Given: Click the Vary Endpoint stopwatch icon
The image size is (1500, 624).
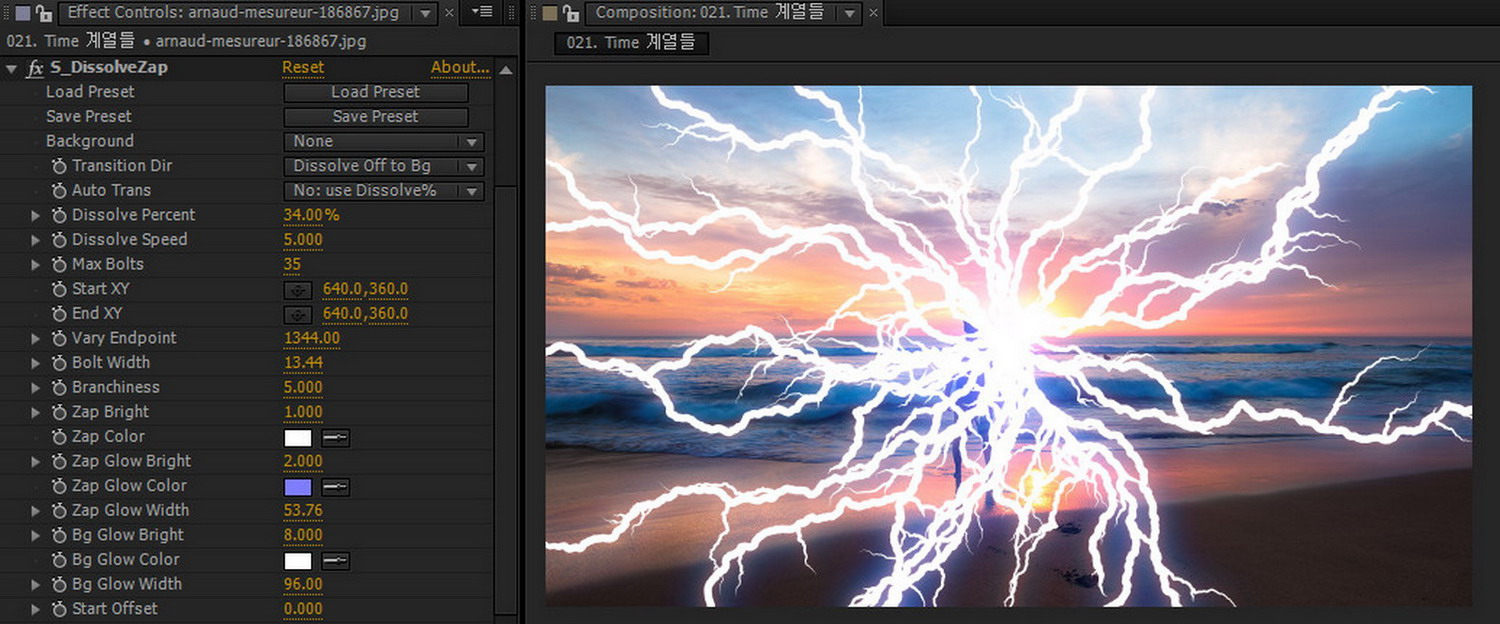Looking at the screenshot, I should 59,338.
